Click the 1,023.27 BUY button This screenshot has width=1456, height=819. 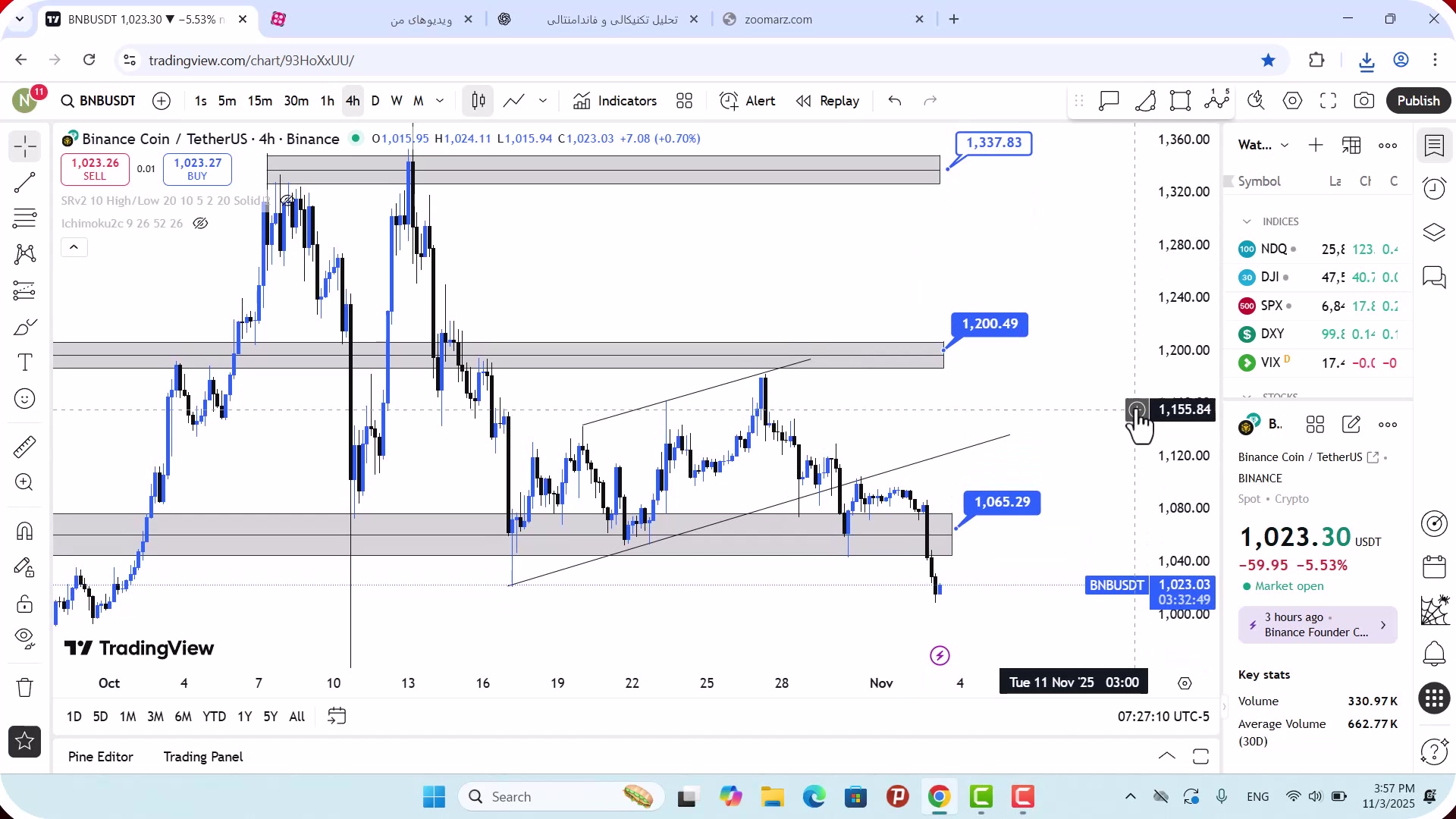[197, 169]
